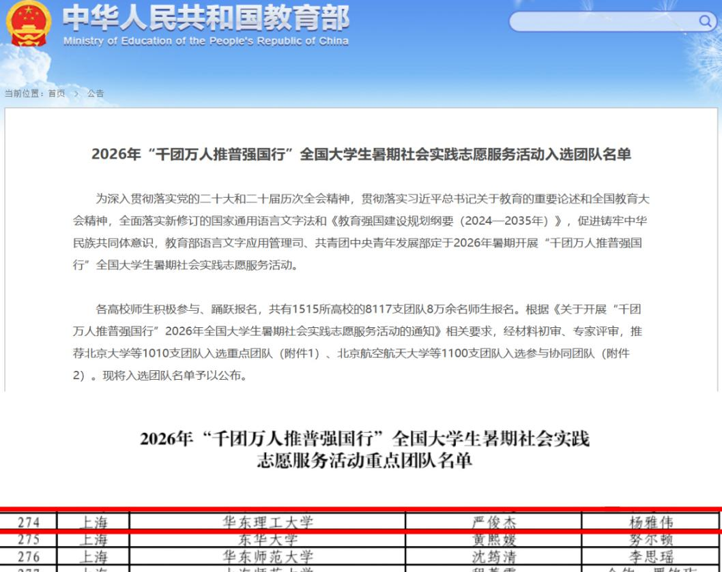The image size is (722, 572).
Task: Select the 黄熙媛 cell
Action: pyautogui.click(x=494, y=539)
